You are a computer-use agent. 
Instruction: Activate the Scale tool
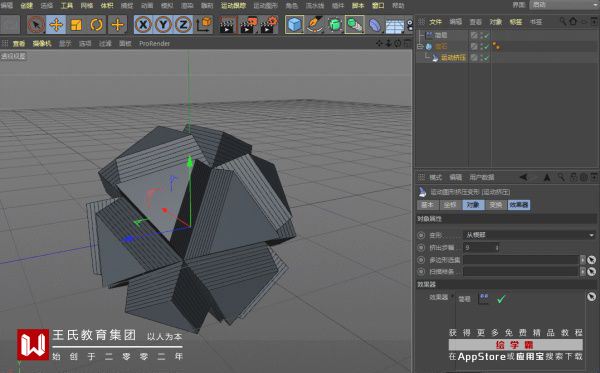click(76, 25)
